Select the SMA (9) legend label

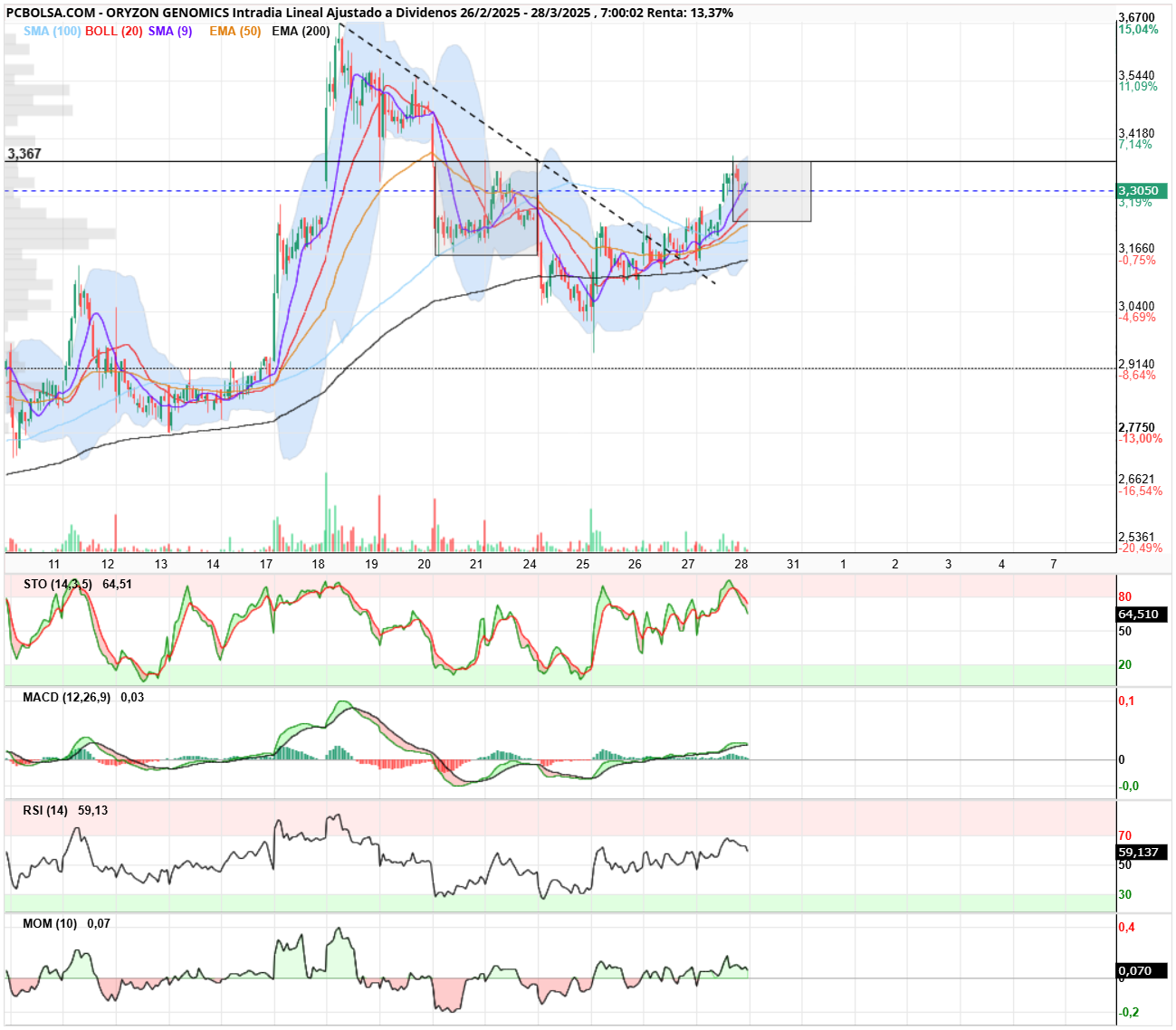(x=170, y=31)
